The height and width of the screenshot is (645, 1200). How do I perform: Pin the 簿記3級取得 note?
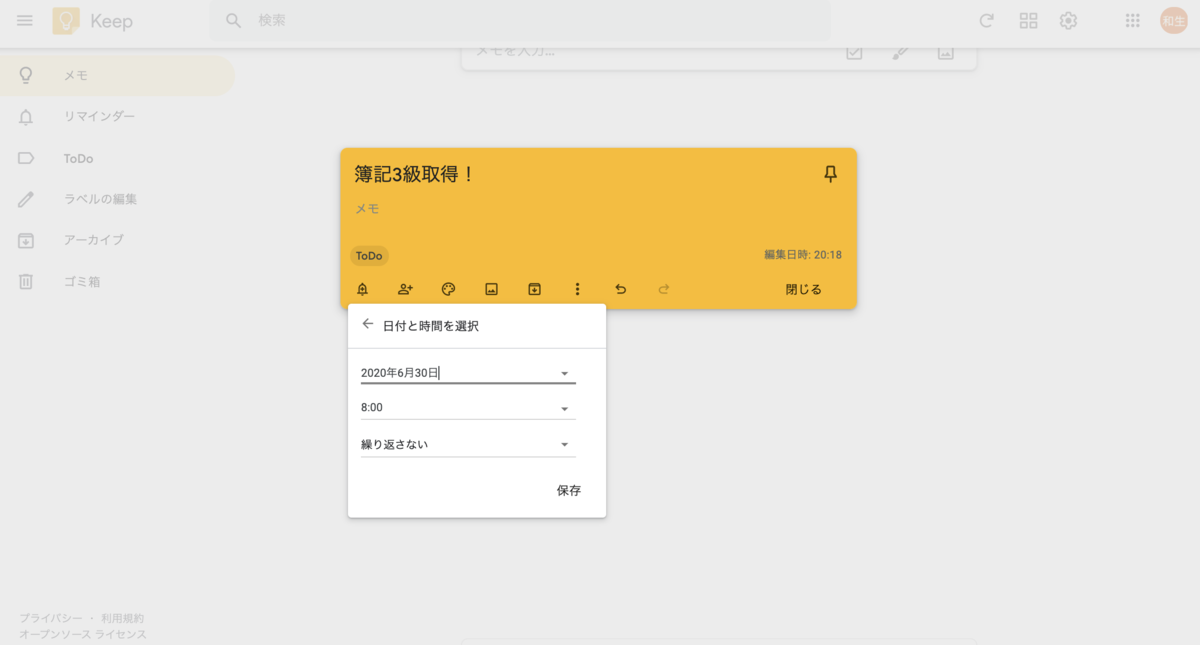click(x=830, y=174)
